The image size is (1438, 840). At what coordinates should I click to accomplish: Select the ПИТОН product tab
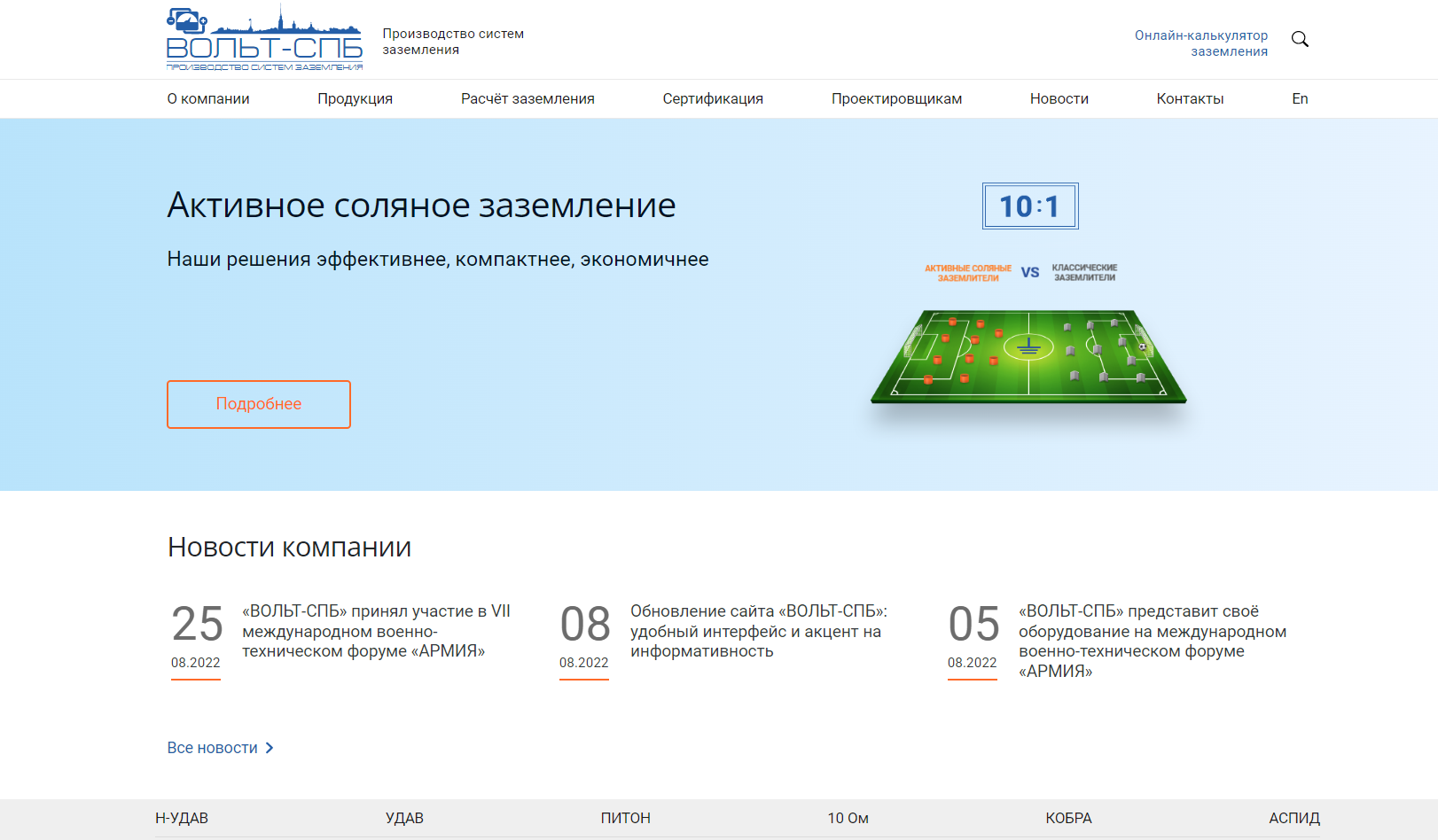[x=625, y=818]
